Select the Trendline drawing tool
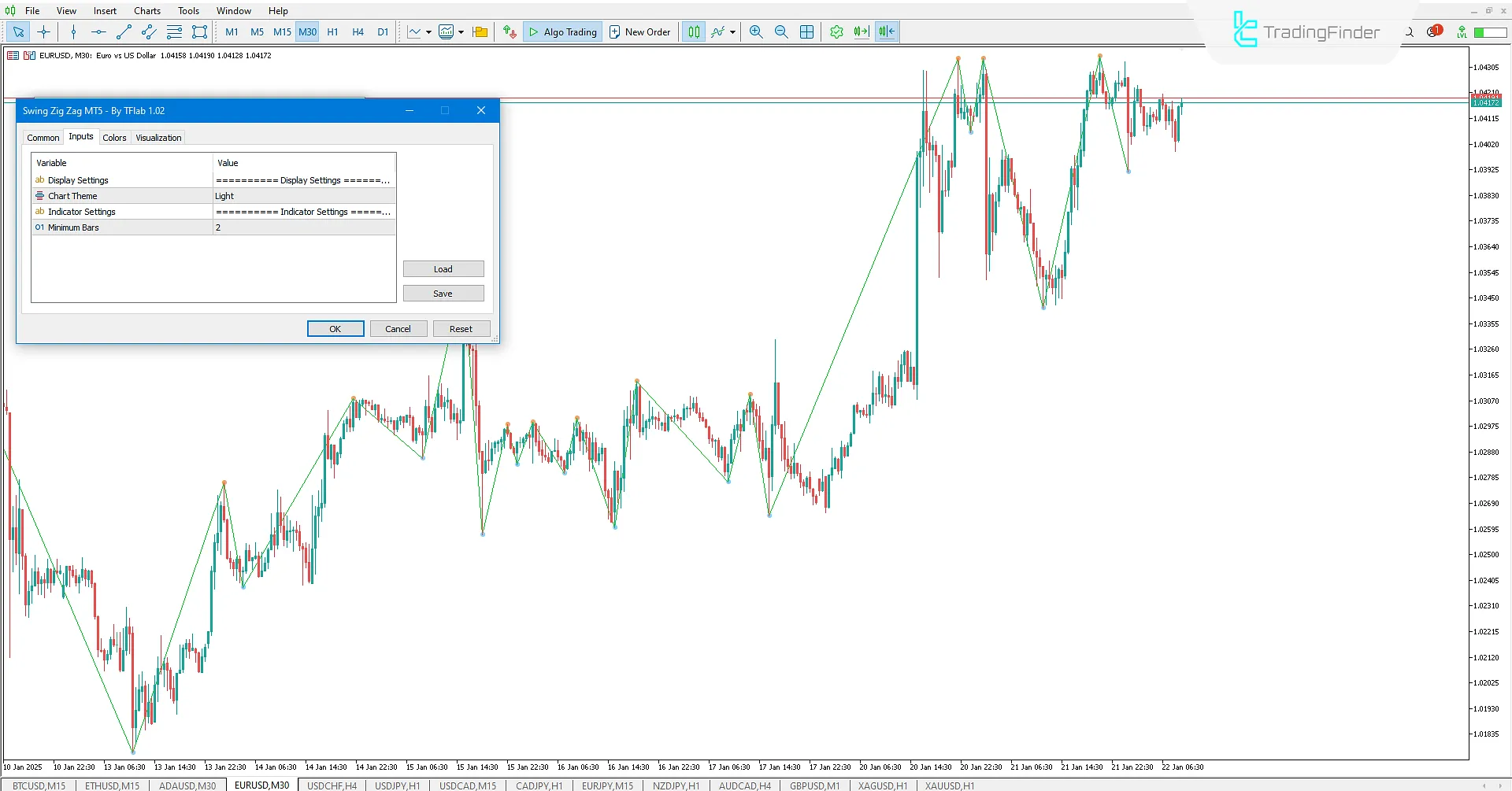The image size is (1512, 791). pyautogui.click(x=124, y=32)
